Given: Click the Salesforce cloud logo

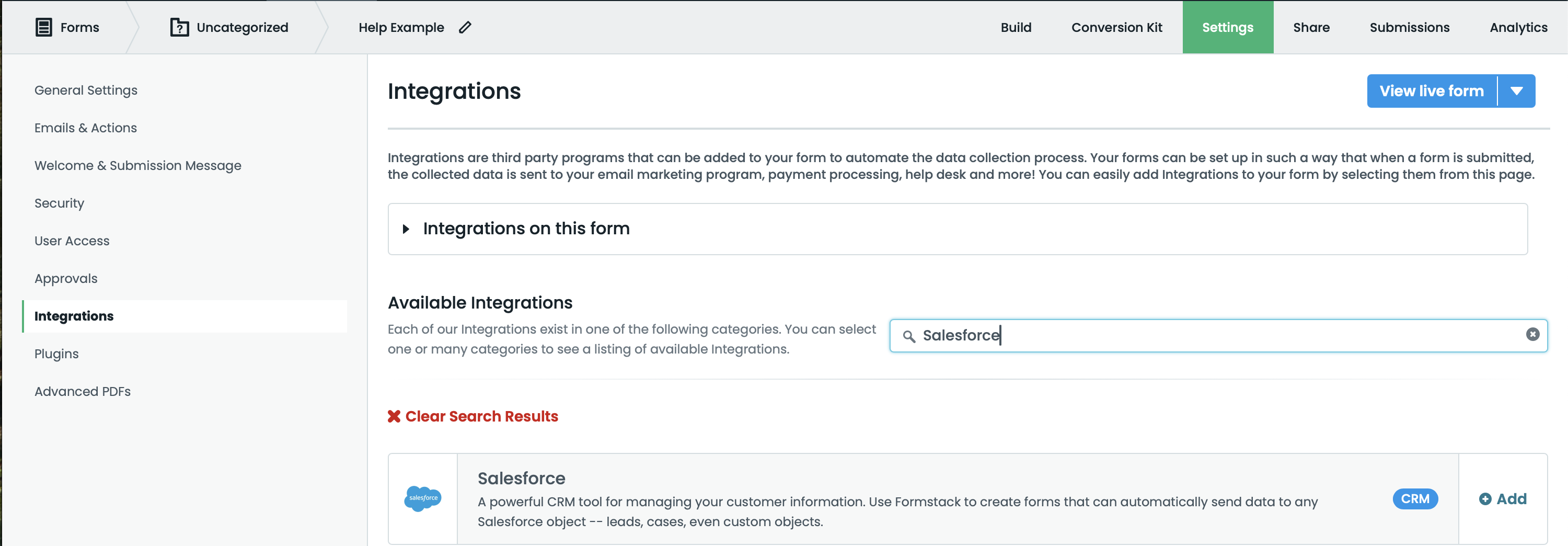Looking at the screenshot, I should point(422,498).
